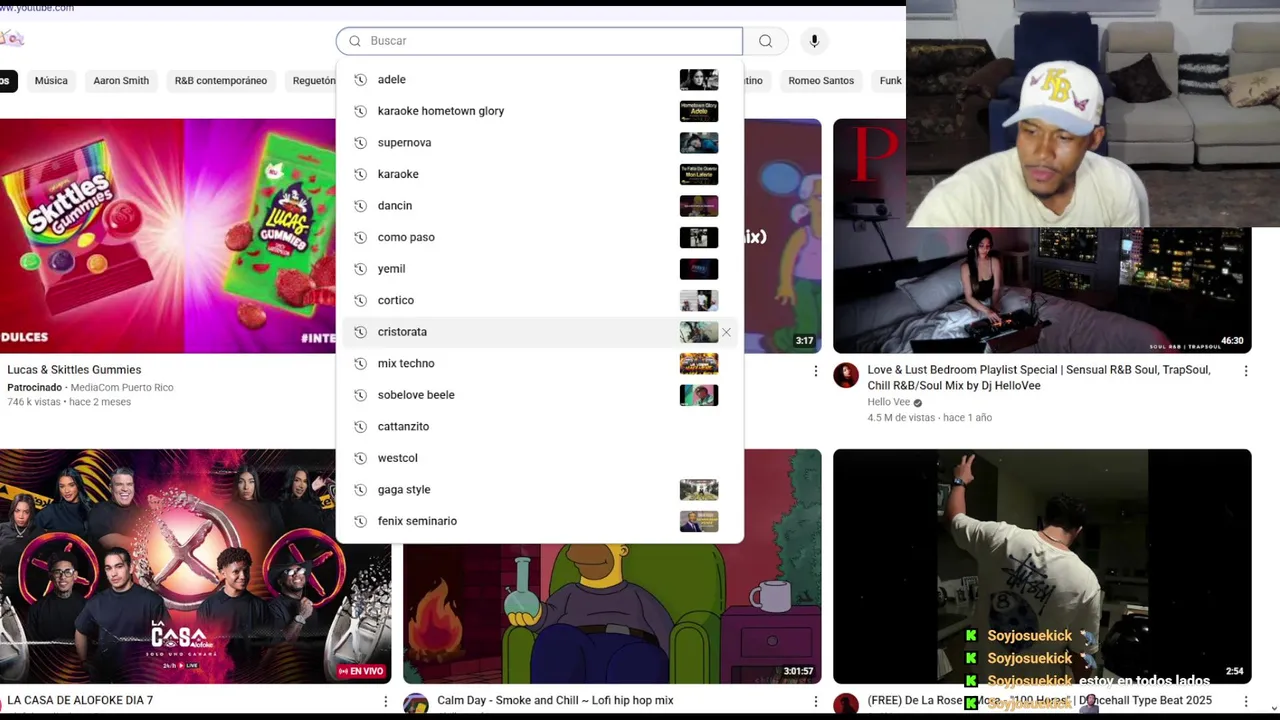This screenshot has height=720, width=1280.
Task: Select the adele search suggestion
Action: [x=539, y=80]
